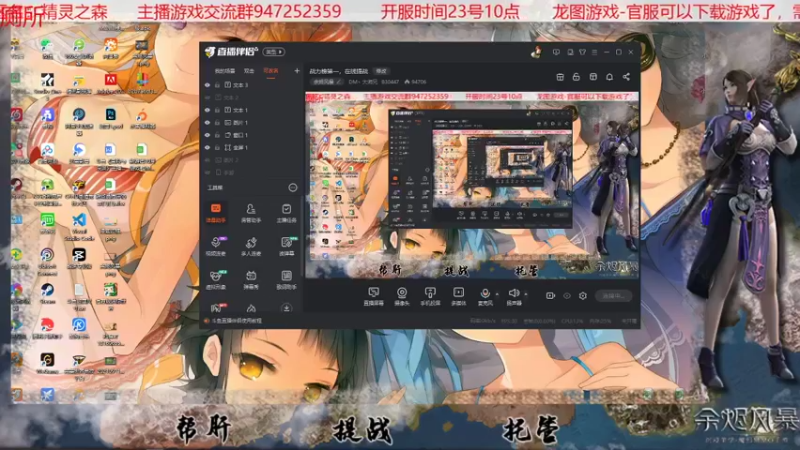Click 修改 to edit the stream title
The height and width of the screenshot is (450, 800).
coord(381,71)
